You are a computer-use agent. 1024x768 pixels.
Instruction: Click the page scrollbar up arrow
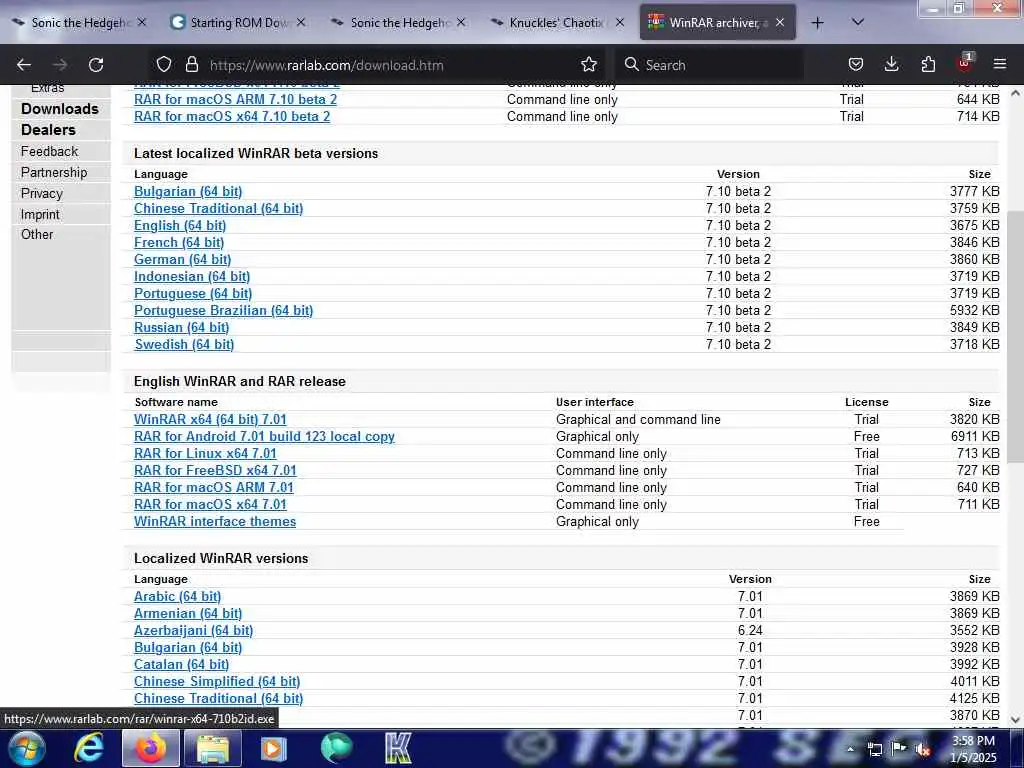click(1015, 93)
